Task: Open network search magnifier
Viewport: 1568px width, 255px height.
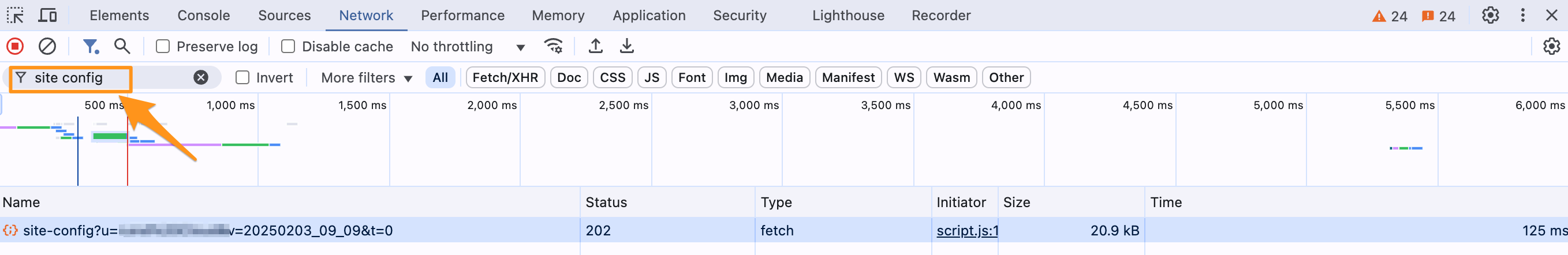Action: [122, 46]
